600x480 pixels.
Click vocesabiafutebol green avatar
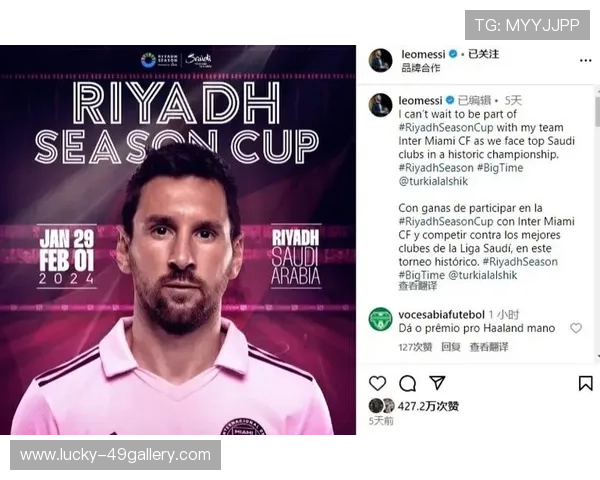(380, 319)
